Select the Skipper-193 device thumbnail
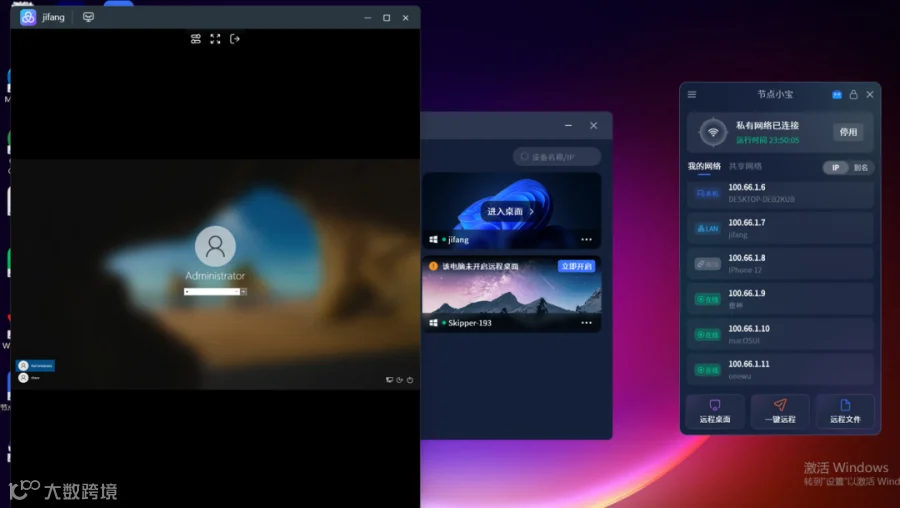This screenshot has width=900, height=508. (511, 294)
